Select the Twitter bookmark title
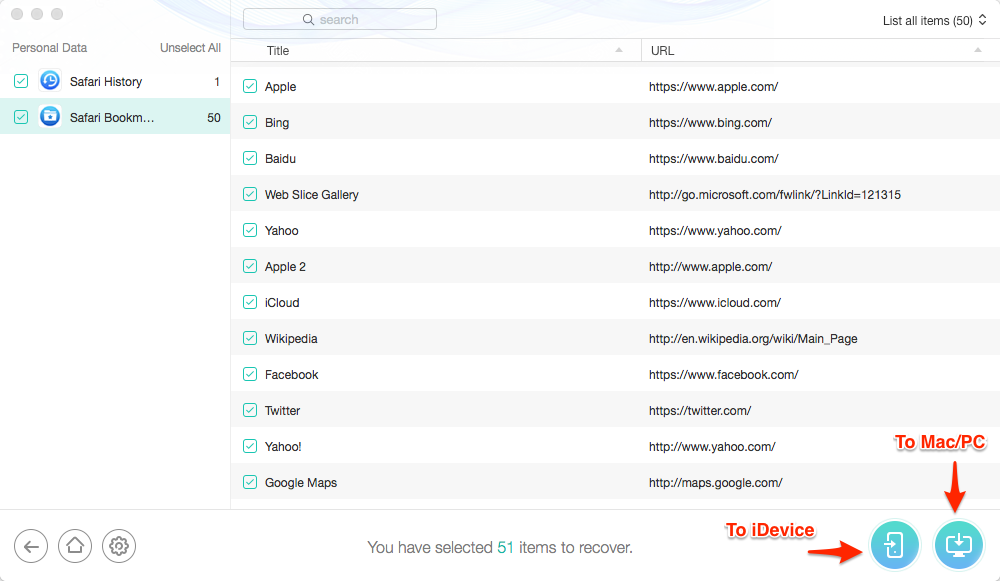Viewport: 1000px width, 581px height. tap(283, 411)
